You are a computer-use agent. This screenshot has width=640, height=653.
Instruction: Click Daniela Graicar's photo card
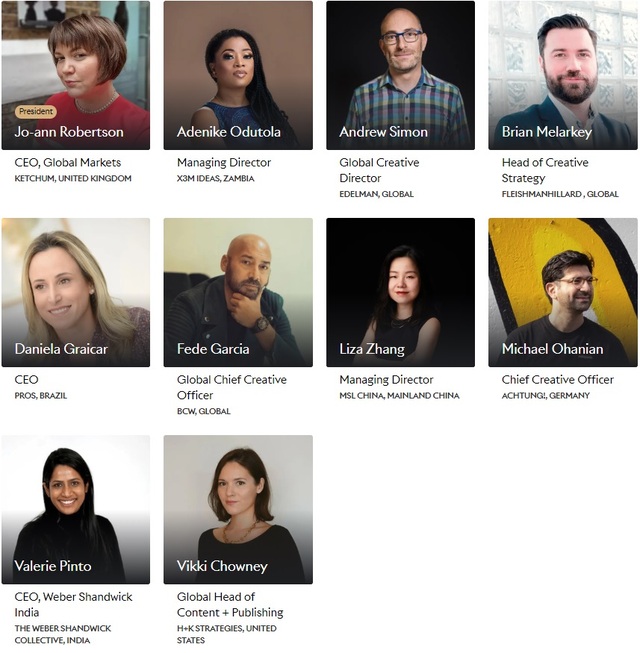76,292
